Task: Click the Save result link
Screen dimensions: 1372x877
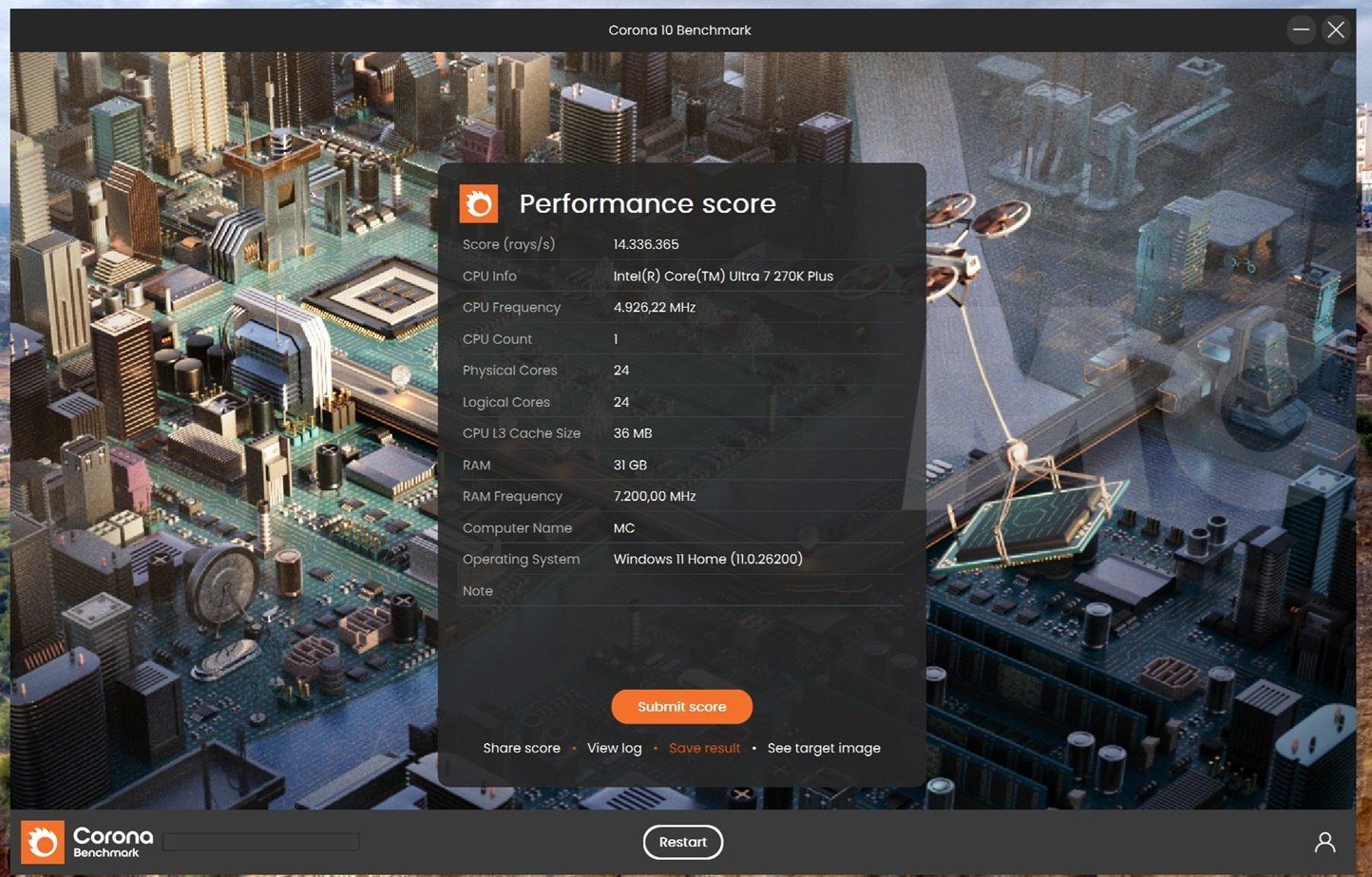Action: click(x=704, y=748)
